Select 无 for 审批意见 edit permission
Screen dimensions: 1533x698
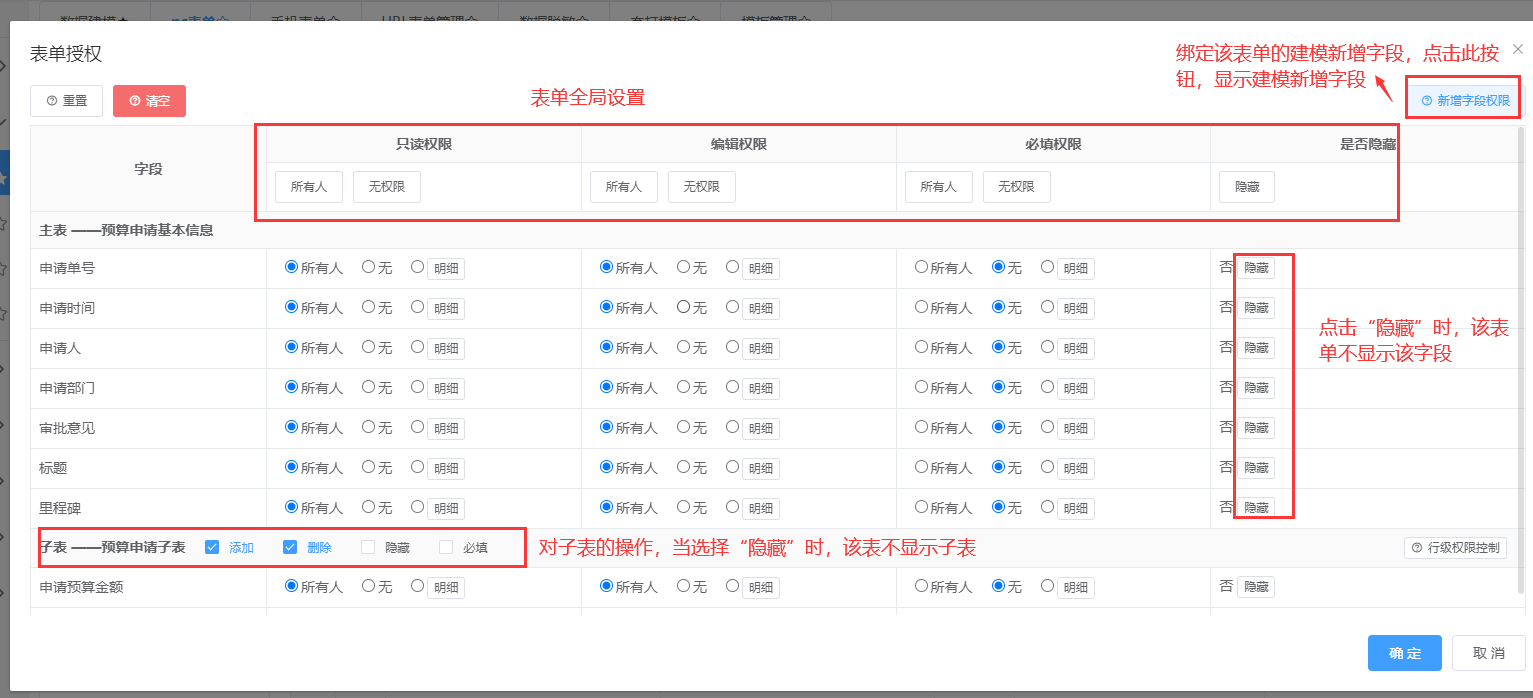[683, 427]
